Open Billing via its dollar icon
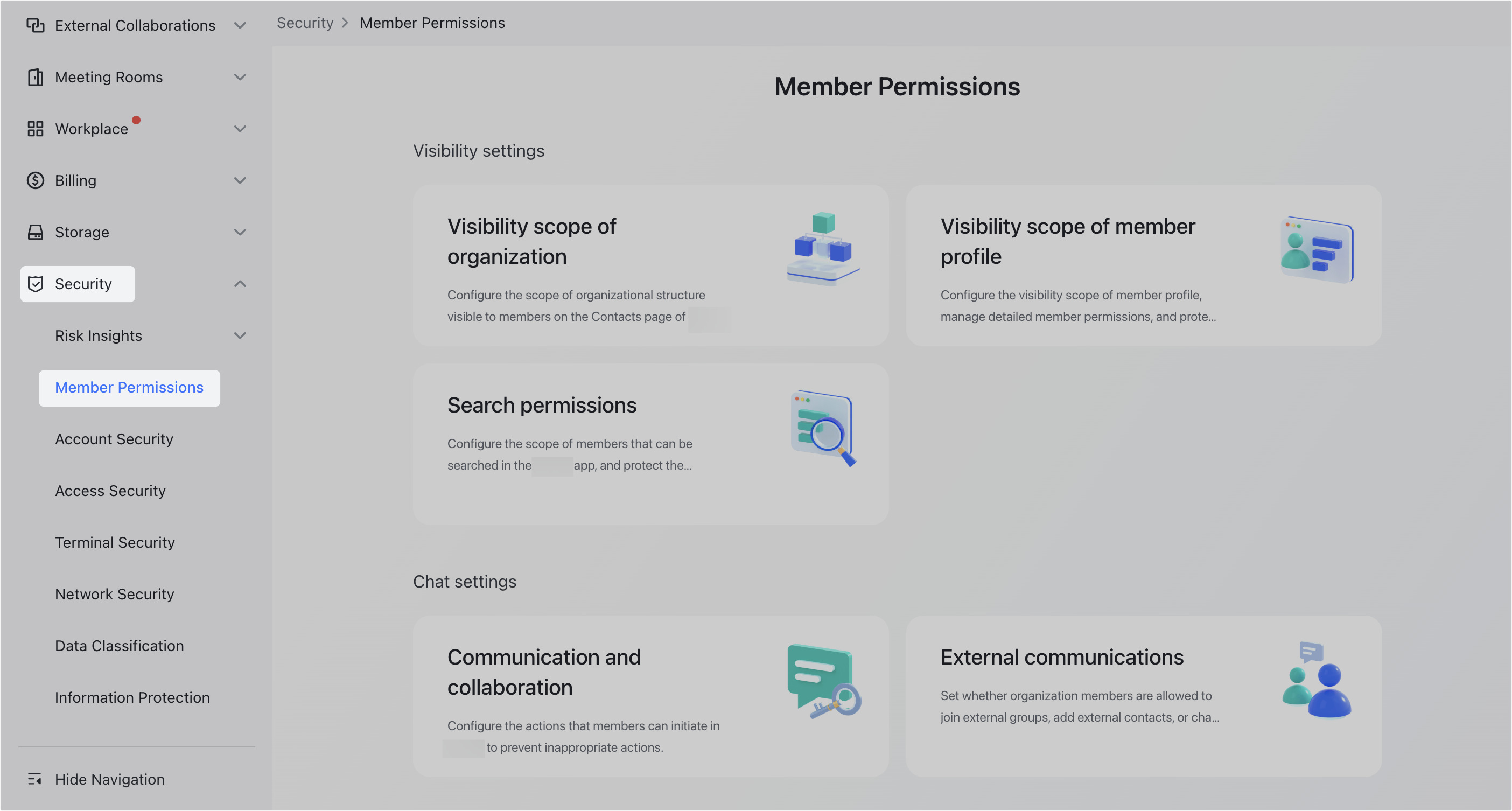Image resolution: width=1512 pixels, height=811 pixels. point(35,180)
